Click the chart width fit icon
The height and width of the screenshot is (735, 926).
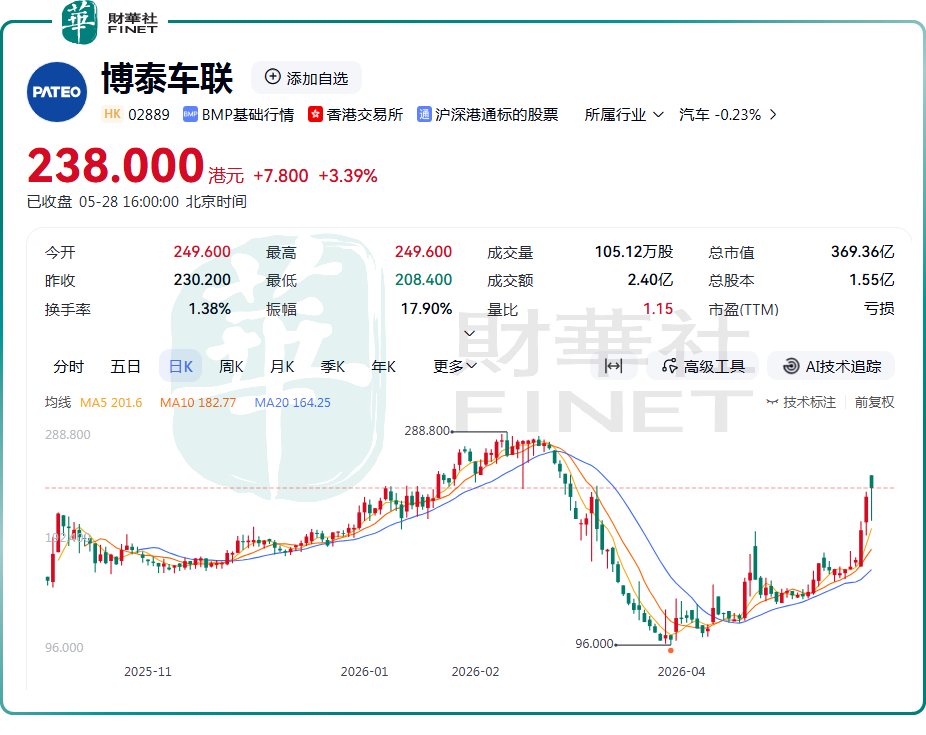tap(614, 367)
